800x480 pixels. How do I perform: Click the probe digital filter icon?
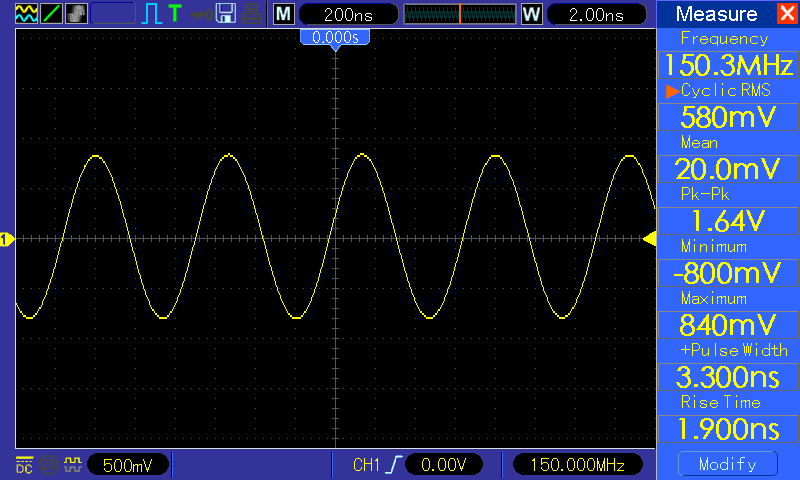73,464
